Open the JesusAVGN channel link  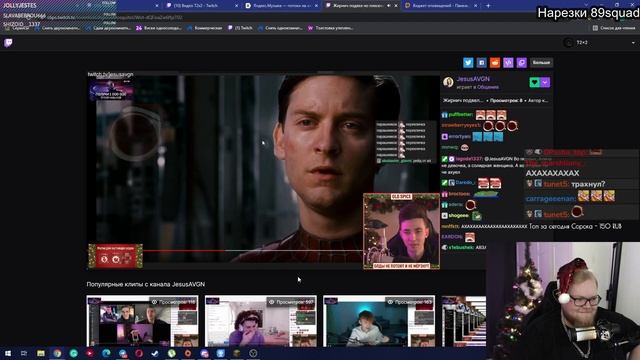tap(473, 79)
